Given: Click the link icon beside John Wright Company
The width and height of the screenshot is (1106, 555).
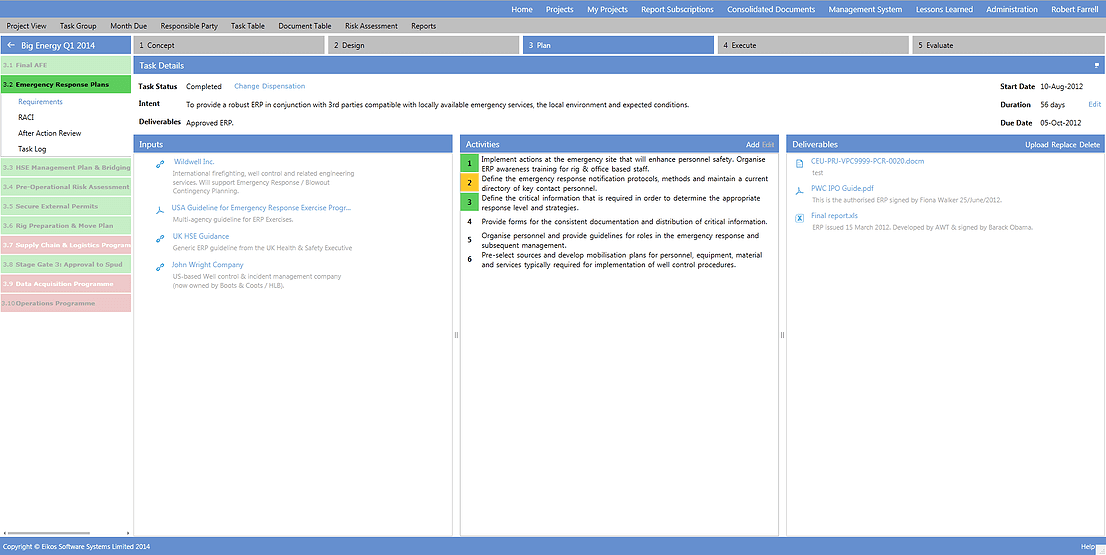Looking at the screenshot, I should (160, 267).
